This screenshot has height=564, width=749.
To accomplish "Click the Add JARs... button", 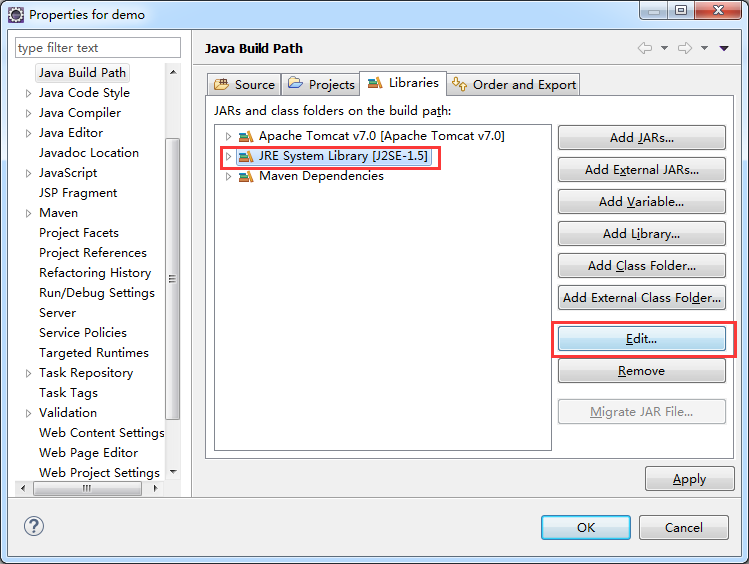I will tap(642, 138).
